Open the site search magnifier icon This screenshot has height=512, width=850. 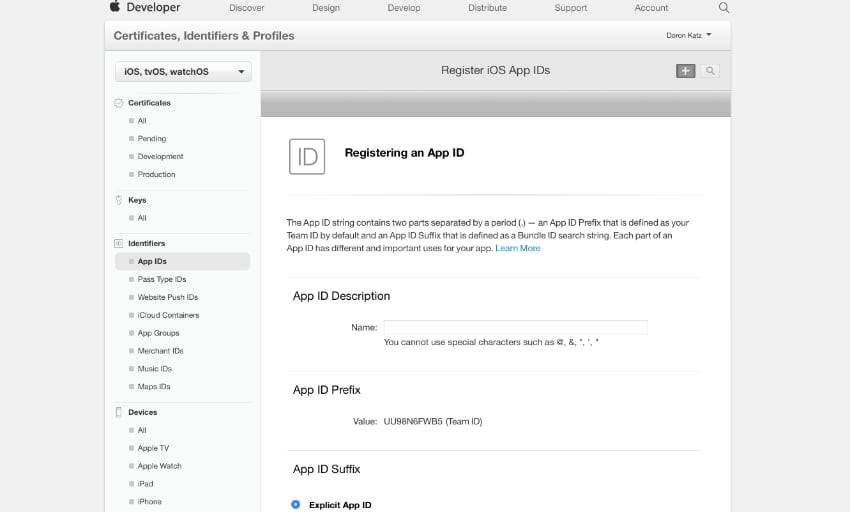click(x=724, y=8)
